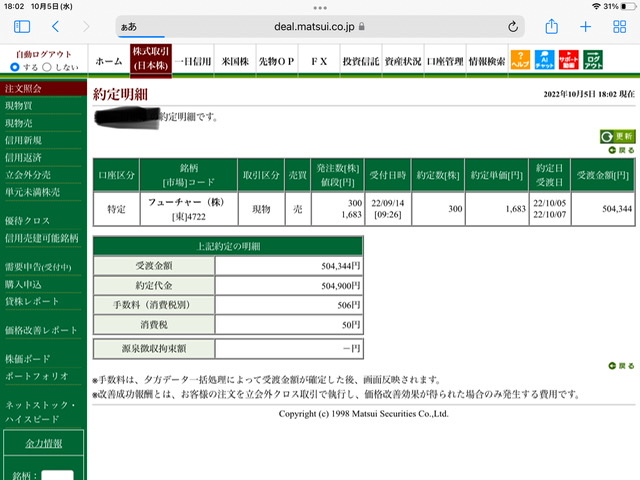This screenshot has height=480, width=640.
Task: Select 信用売建可能銘柄 in the sidebar
Action: (42, 238)
